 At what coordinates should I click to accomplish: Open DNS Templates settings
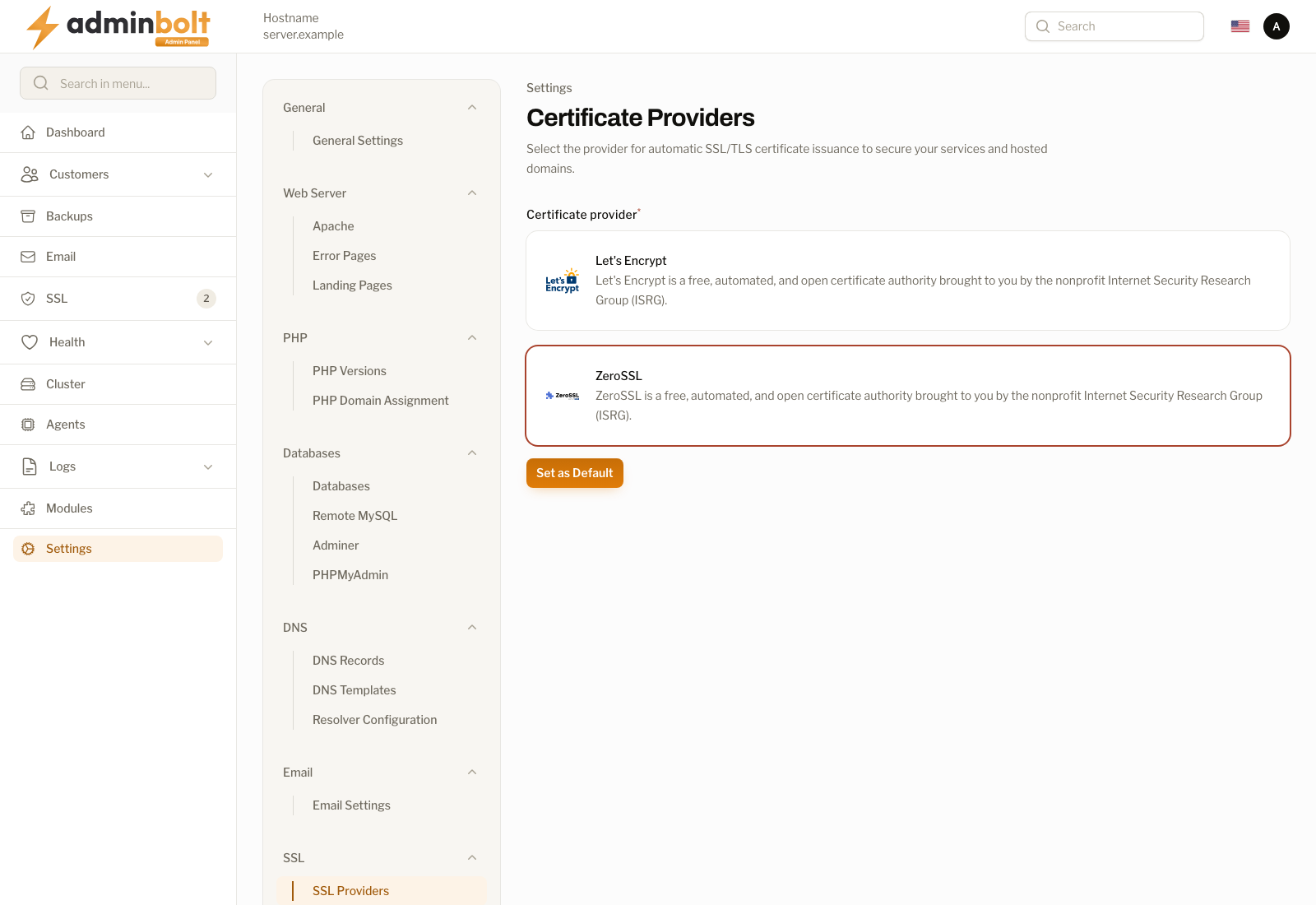(x=354, y=690)
